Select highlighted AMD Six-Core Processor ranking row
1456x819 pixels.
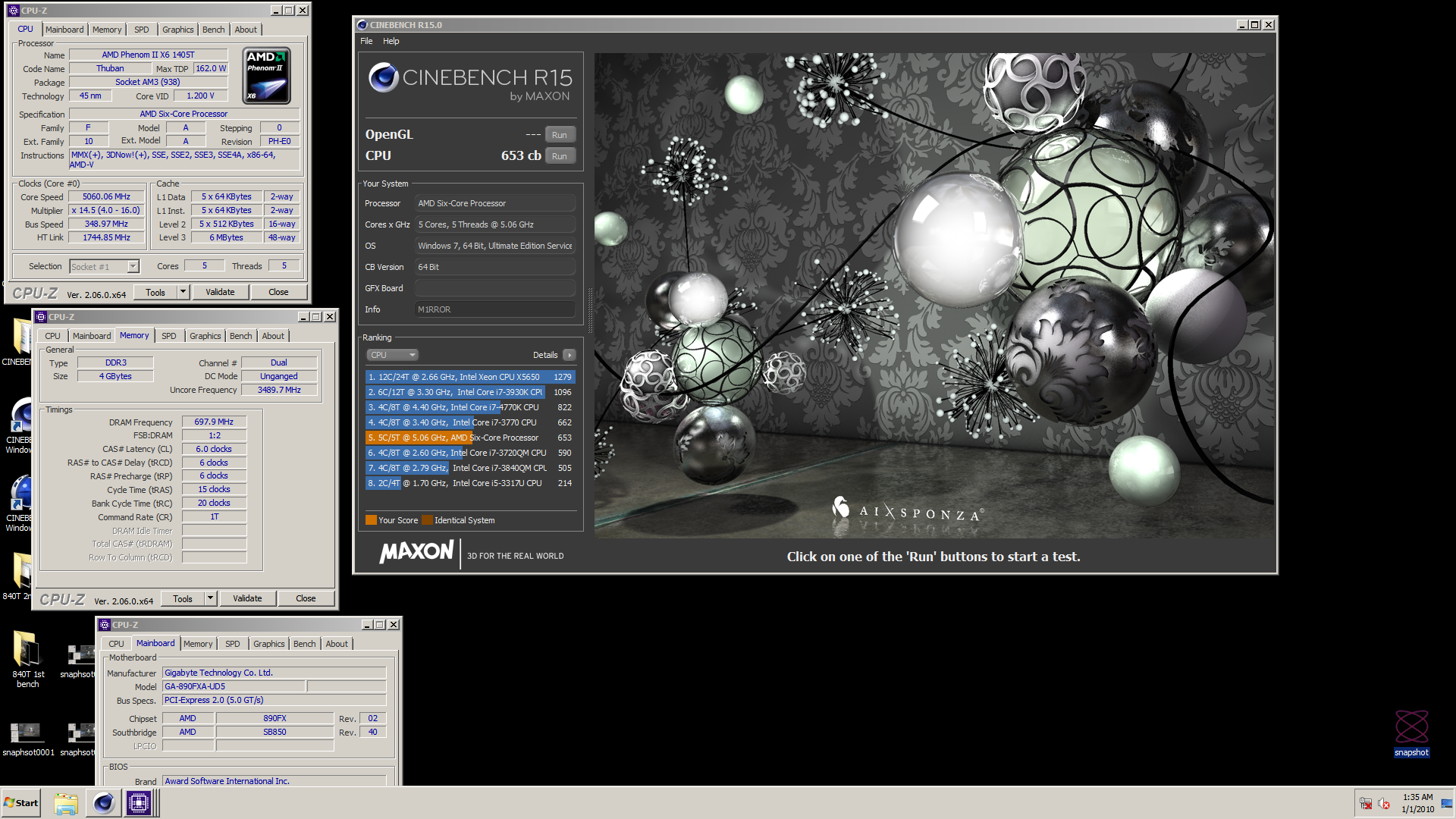[x=470, y=438]
